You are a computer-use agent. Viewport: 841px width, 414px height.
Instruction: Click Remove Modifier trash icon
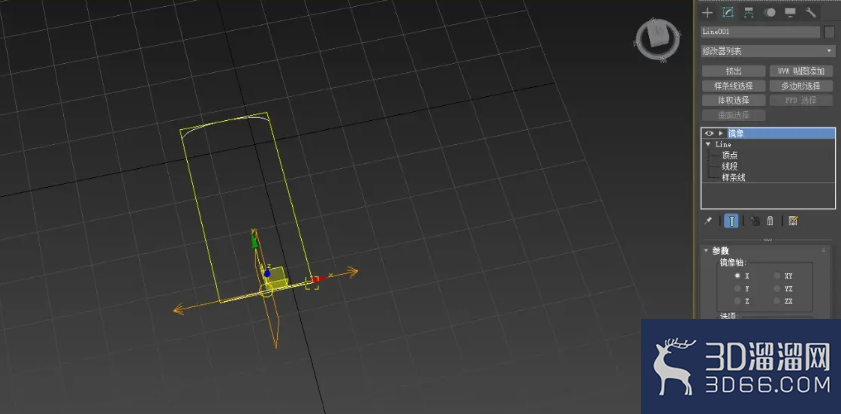(x=770, y=220)
